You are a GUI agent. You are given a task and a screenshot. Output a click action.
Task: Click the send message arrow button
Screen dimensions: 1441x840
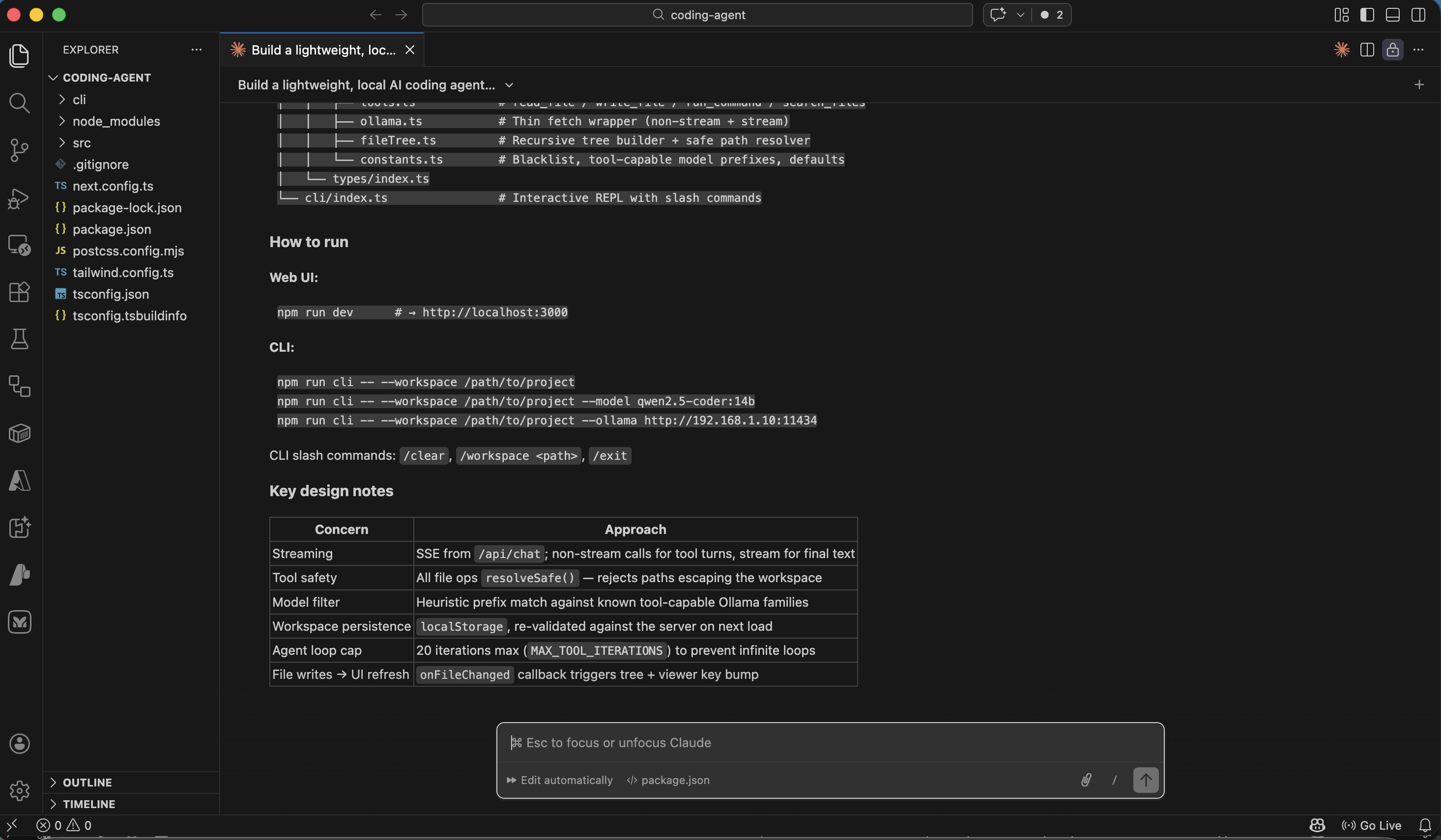(1145, 780)
